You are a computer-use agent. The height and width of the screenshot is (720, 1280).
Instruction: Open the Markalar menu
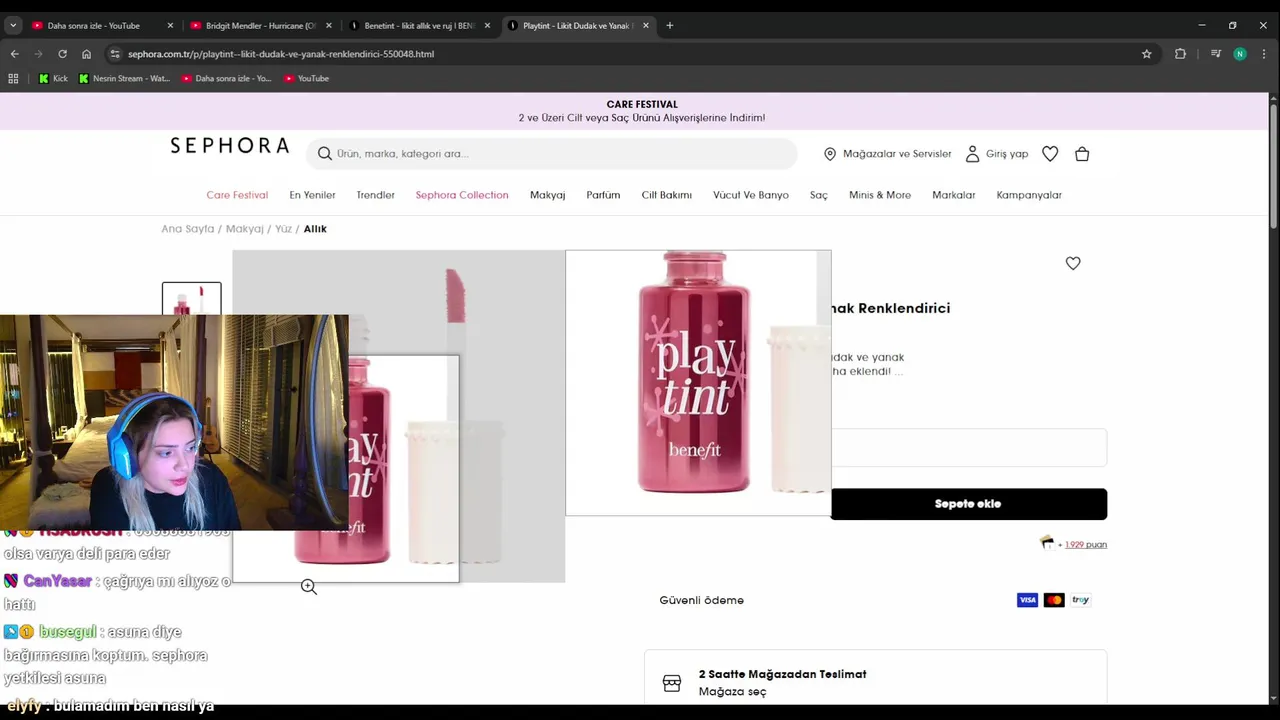tap(954, 195)
